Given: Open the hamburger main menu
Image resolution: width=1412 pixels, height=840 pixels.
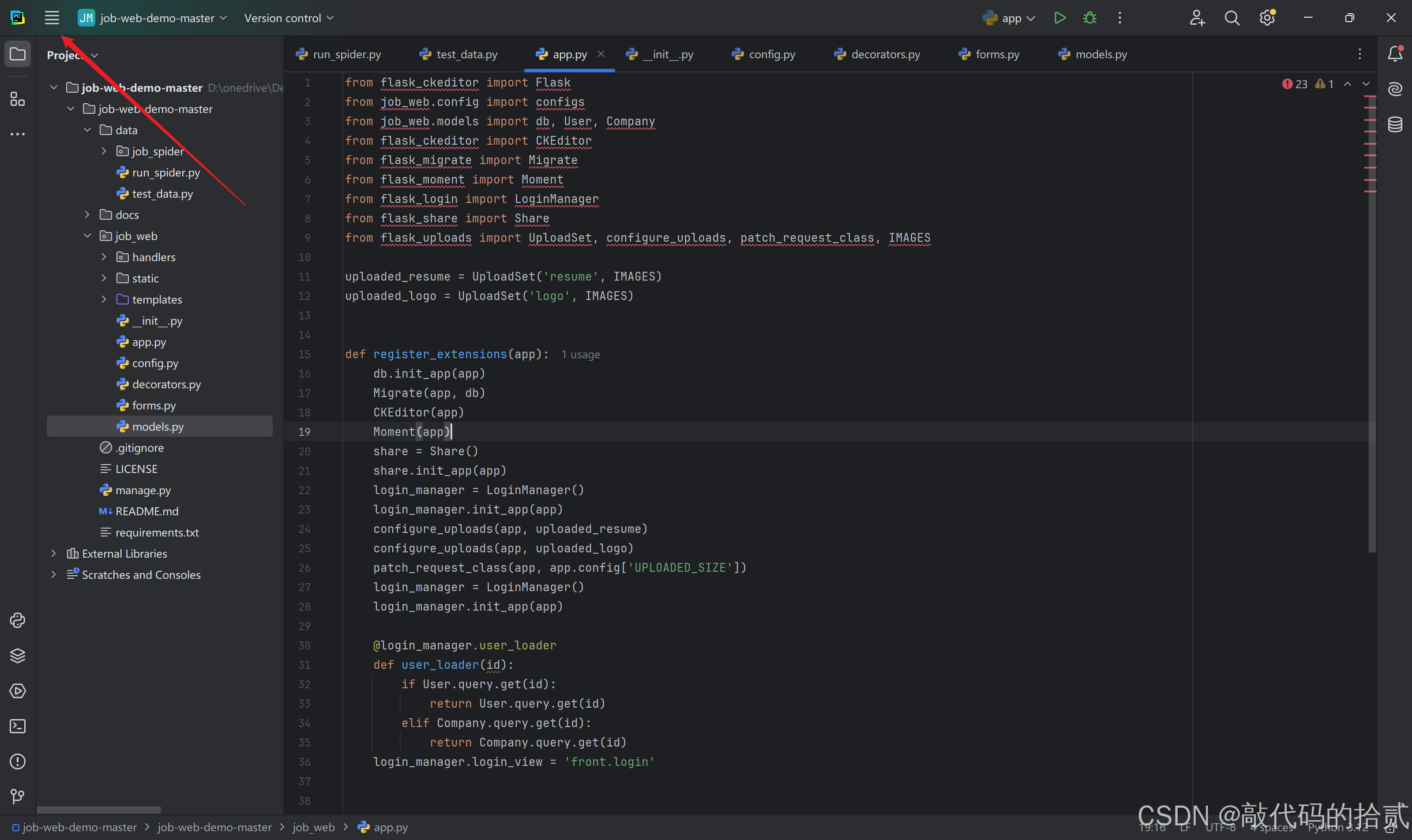Looking at the screenshot, I should point(52,18).
